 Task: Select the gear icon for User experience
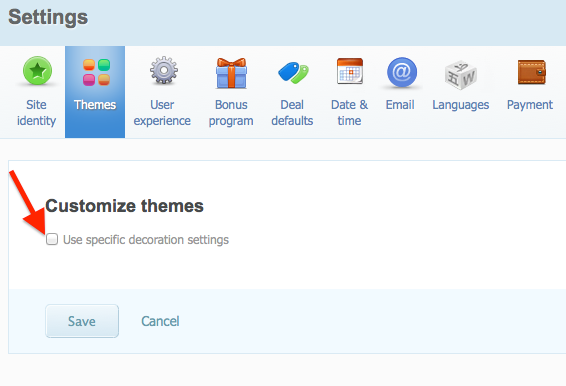coord(164,70)
